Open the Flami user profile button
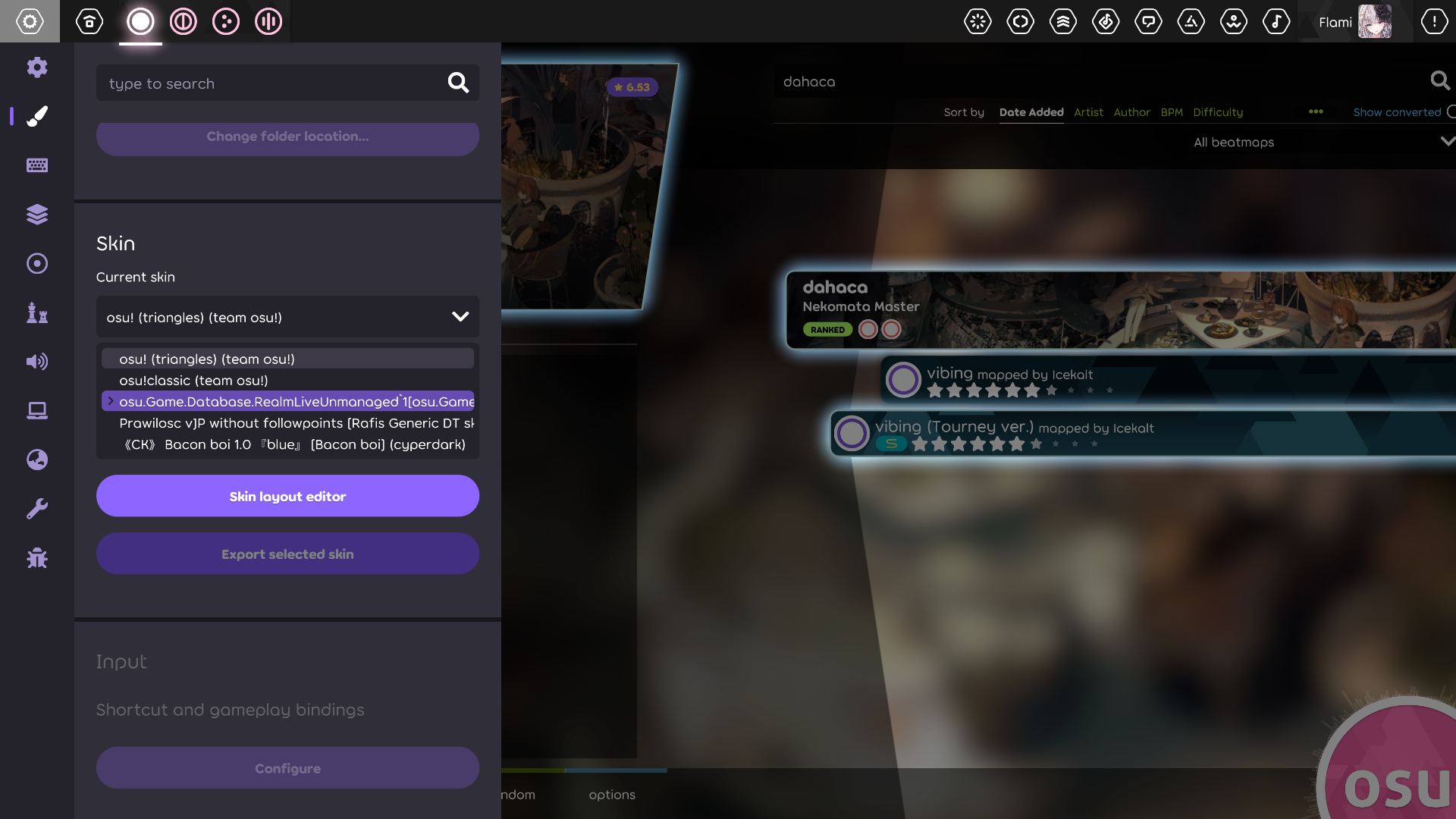The image size is (1456, 819). (1355, 21)
